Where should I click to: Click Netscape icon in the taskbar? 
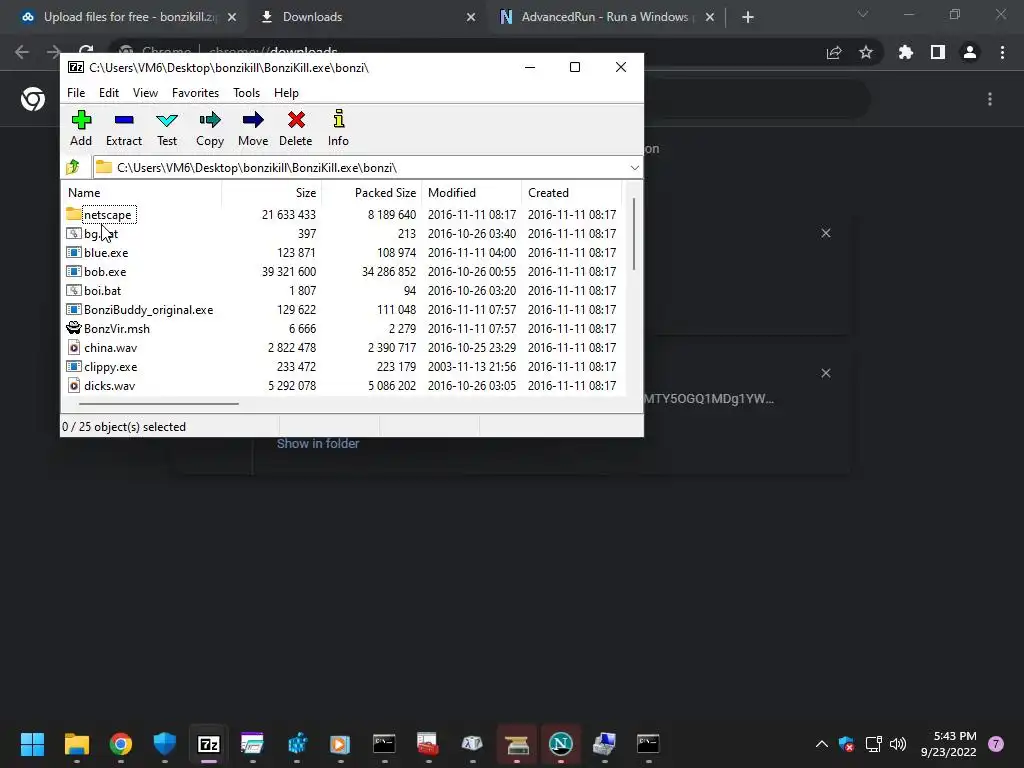tap(560, 743)
